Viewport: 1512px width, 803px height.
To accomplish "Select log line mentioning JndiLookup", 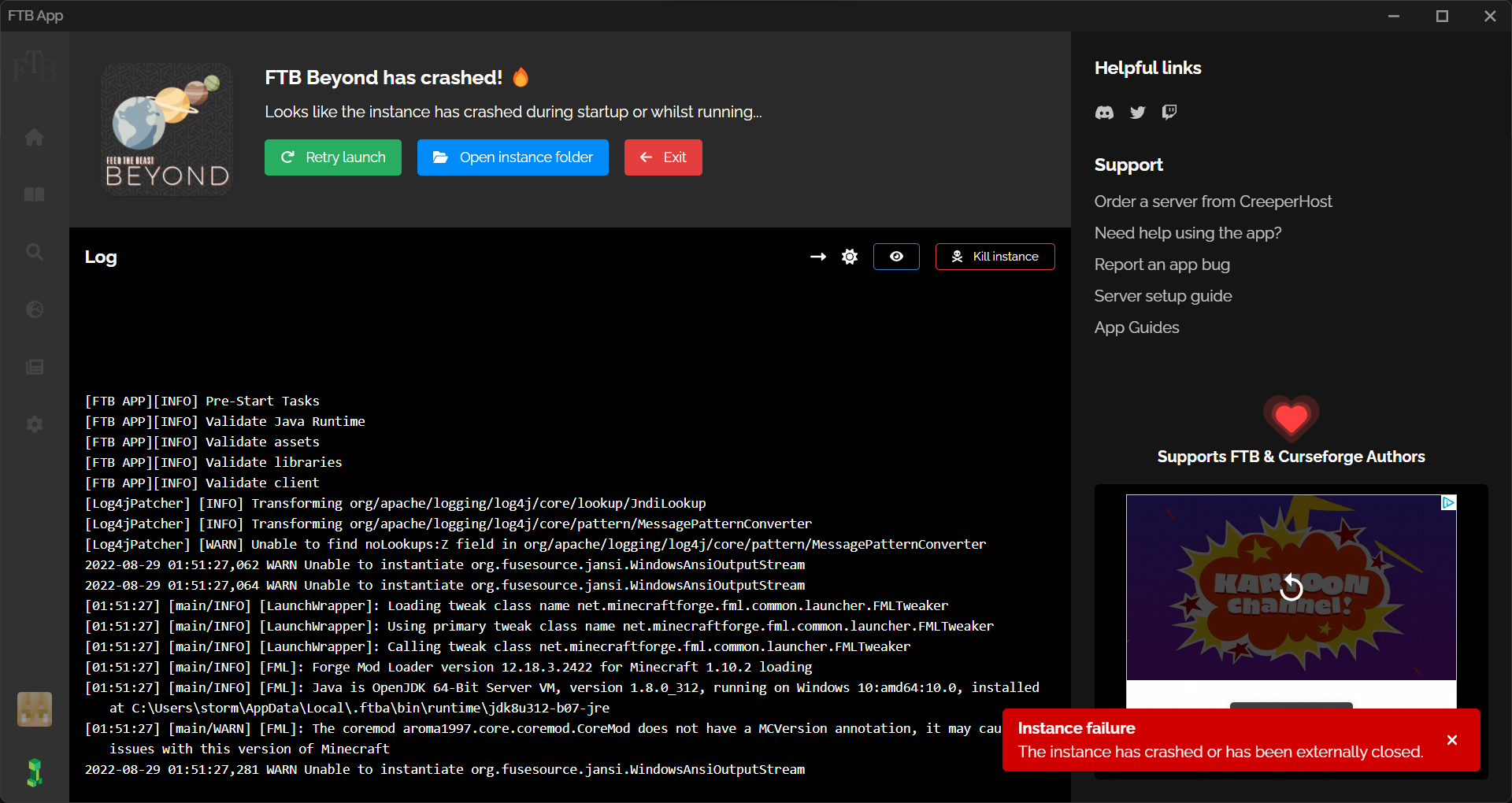I will point(395,503).
